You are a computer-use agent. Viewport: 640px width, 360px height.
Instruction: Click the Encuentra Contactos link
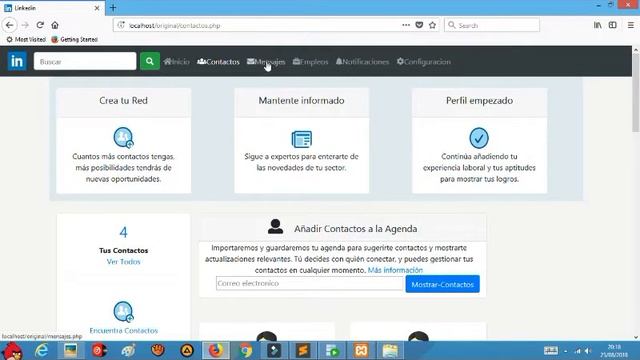[123, 330]
